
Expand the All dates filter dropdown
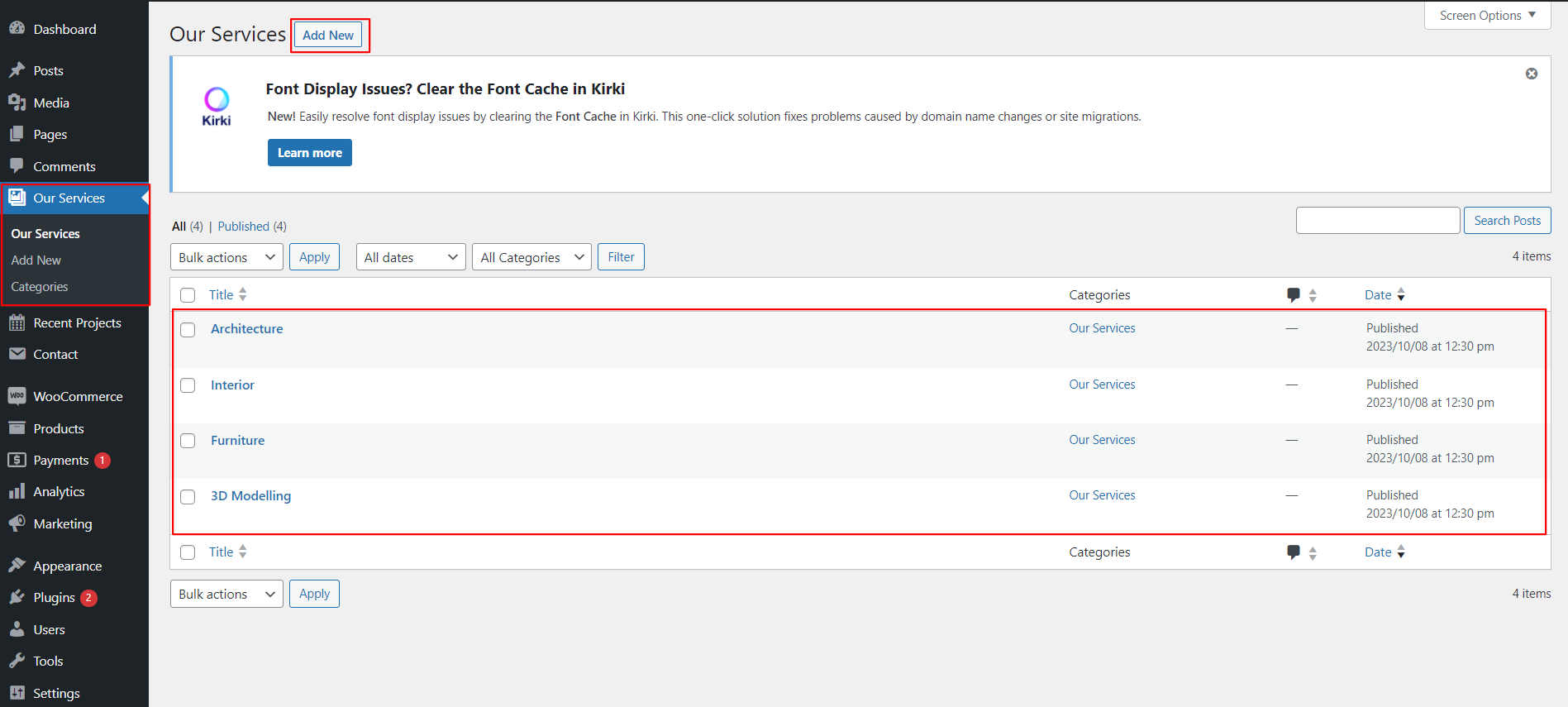411,257
